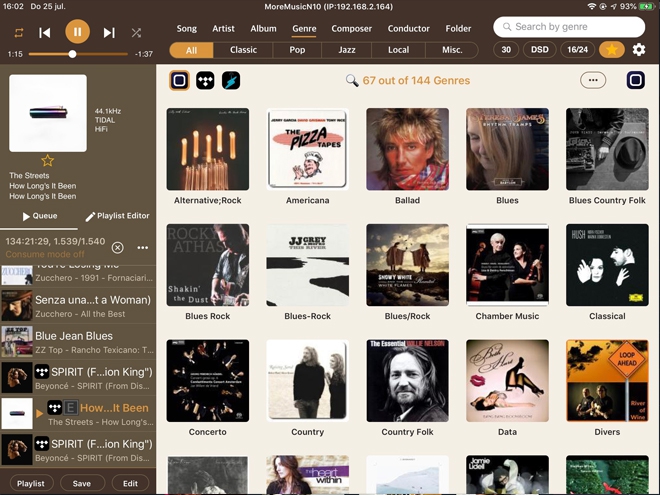The height and width of the screenshot is (495, 660).
Task: Click the magnifier icon beside genre count
Action: click(352, 80)
